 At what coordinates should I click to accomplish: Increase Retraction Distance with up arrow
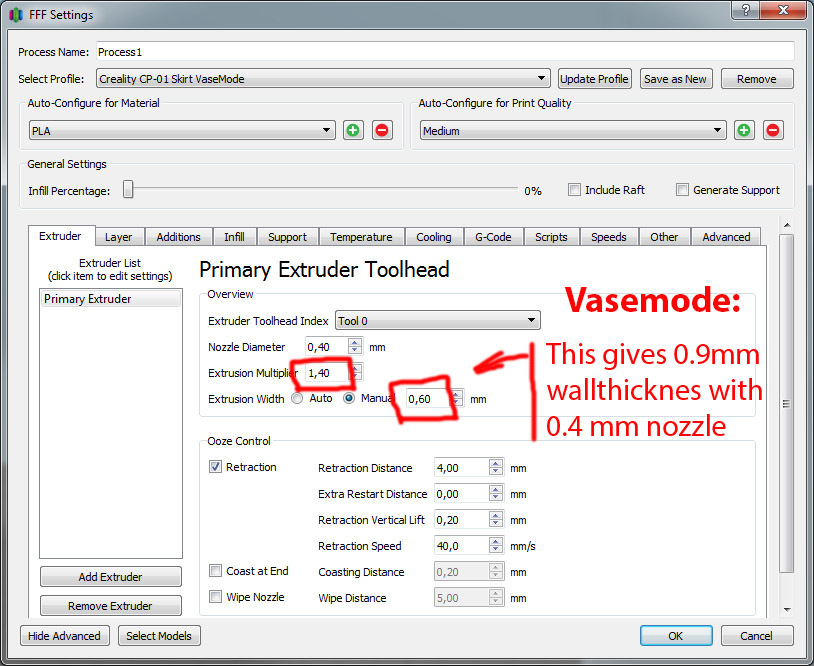(x=496, y=463)
